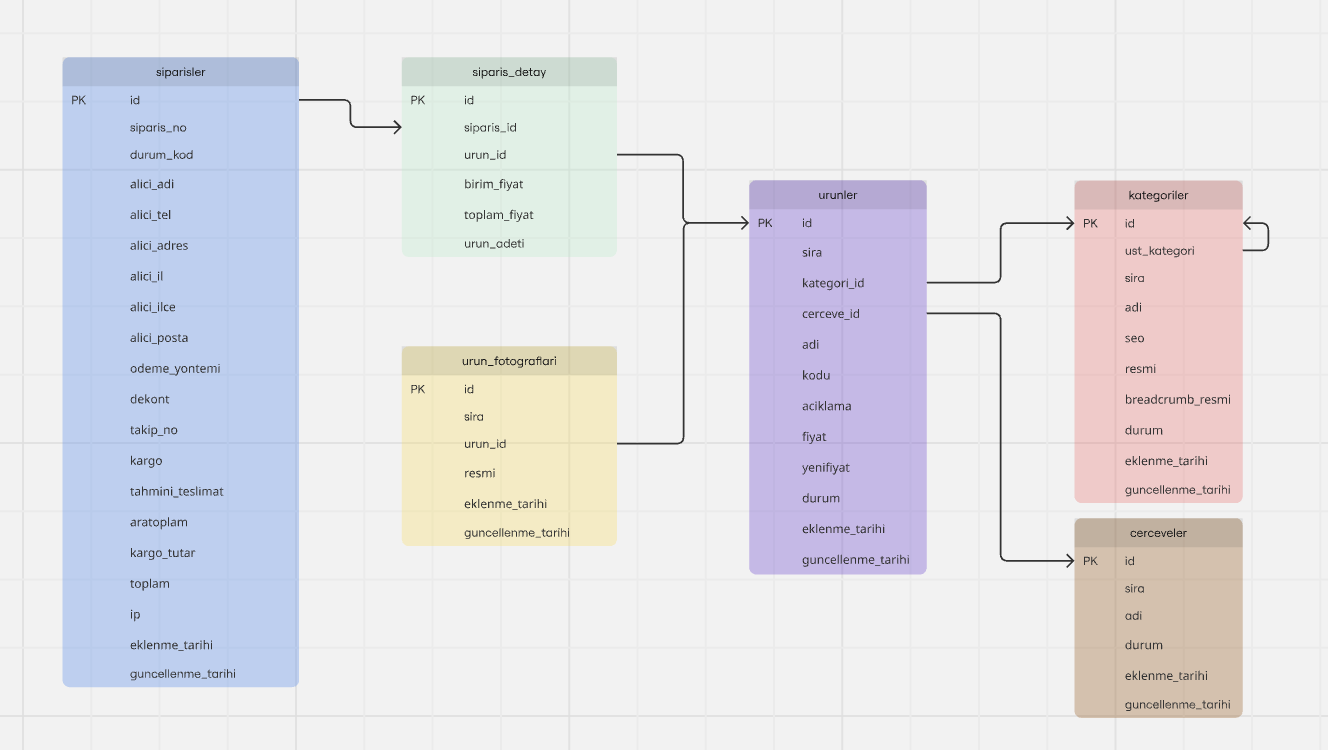Select the urunler table header
The image size is (1328, 750).
pyautogui.click(x=837, y=195)
